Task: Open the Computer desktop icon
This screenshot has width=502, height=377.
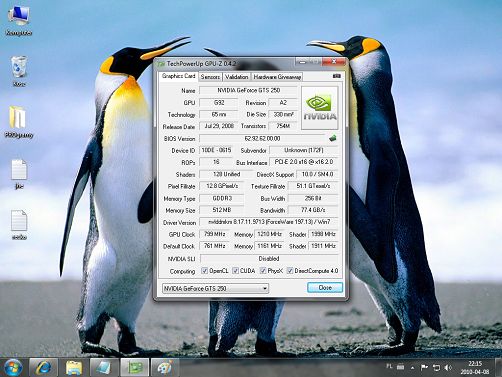Action: pyautogui.click(x=19, y=20)
